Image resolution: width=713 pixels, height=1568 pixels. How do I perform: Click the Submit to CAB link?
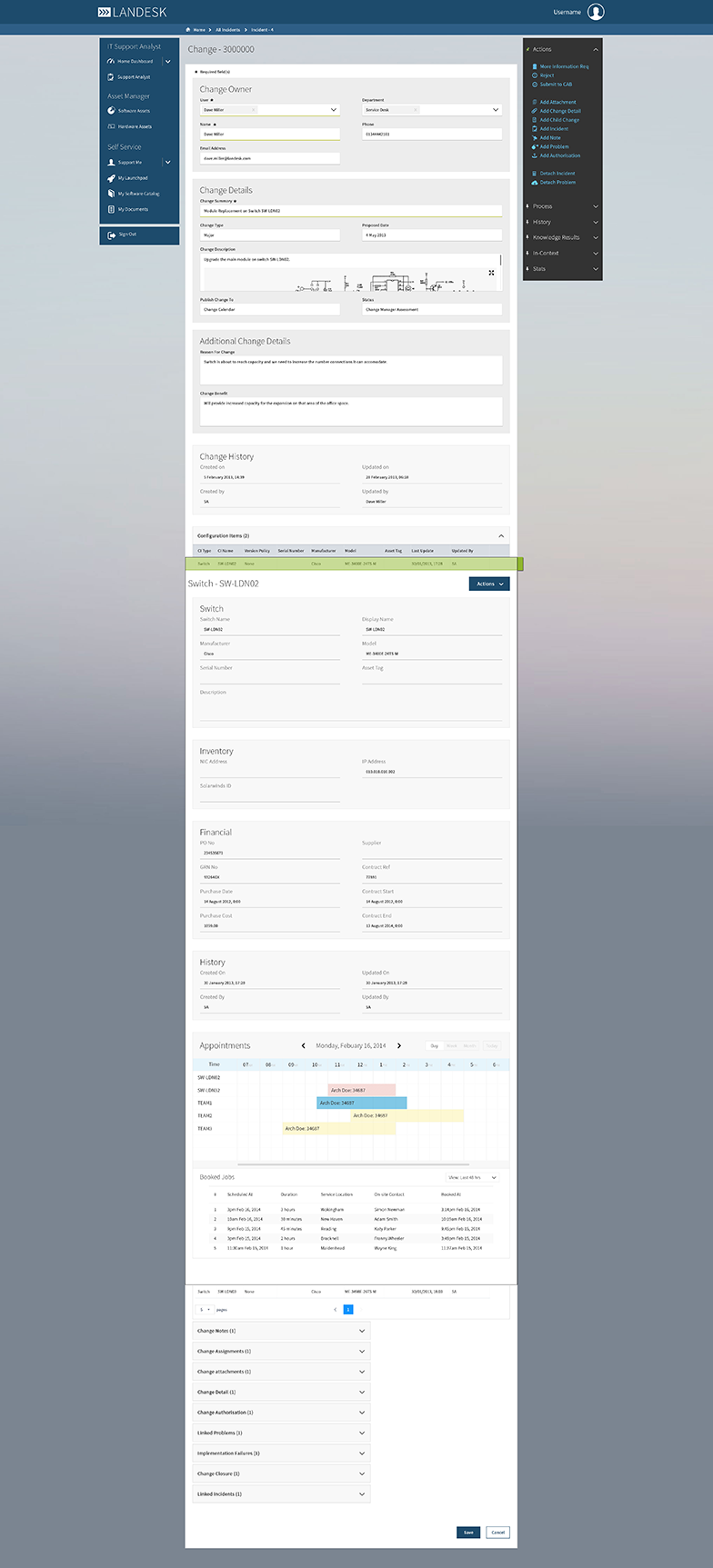tap(556, 85)
